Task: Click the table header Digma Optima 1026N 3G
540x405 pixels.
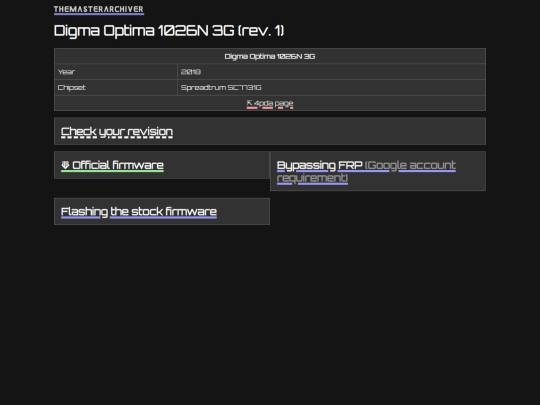Action: point(270,56)
